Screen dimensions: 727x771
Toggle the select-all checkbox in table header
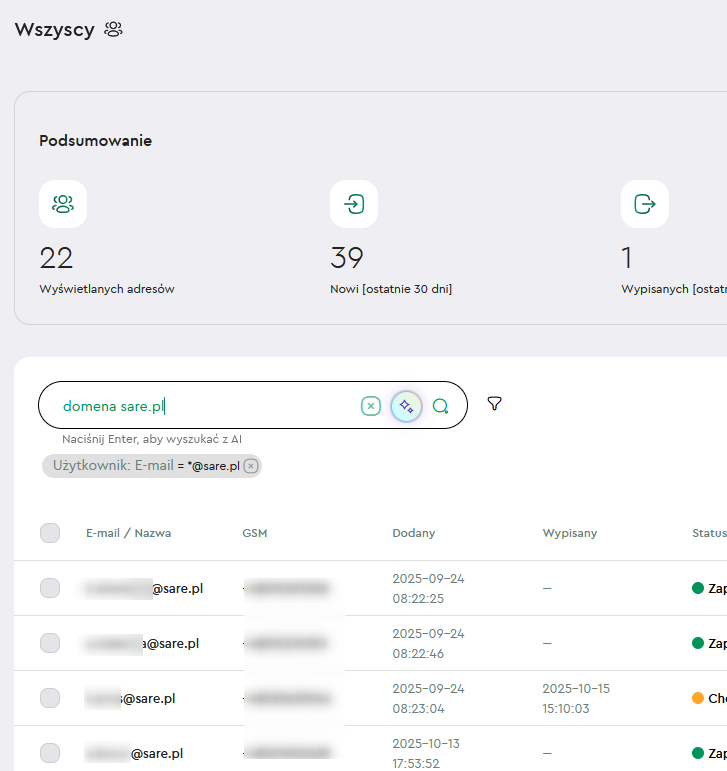tap(50, 533)
